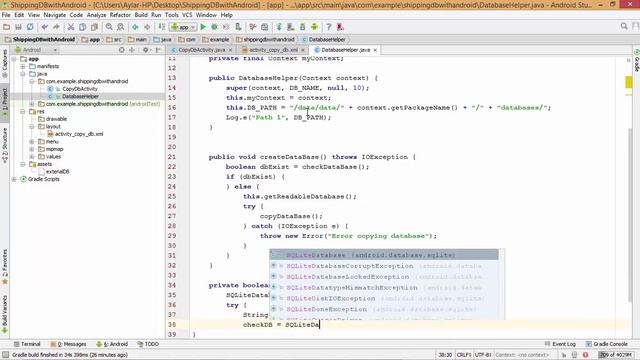Open the Refactor menu
The image size is (640, 360).
(x=120, y=15)
